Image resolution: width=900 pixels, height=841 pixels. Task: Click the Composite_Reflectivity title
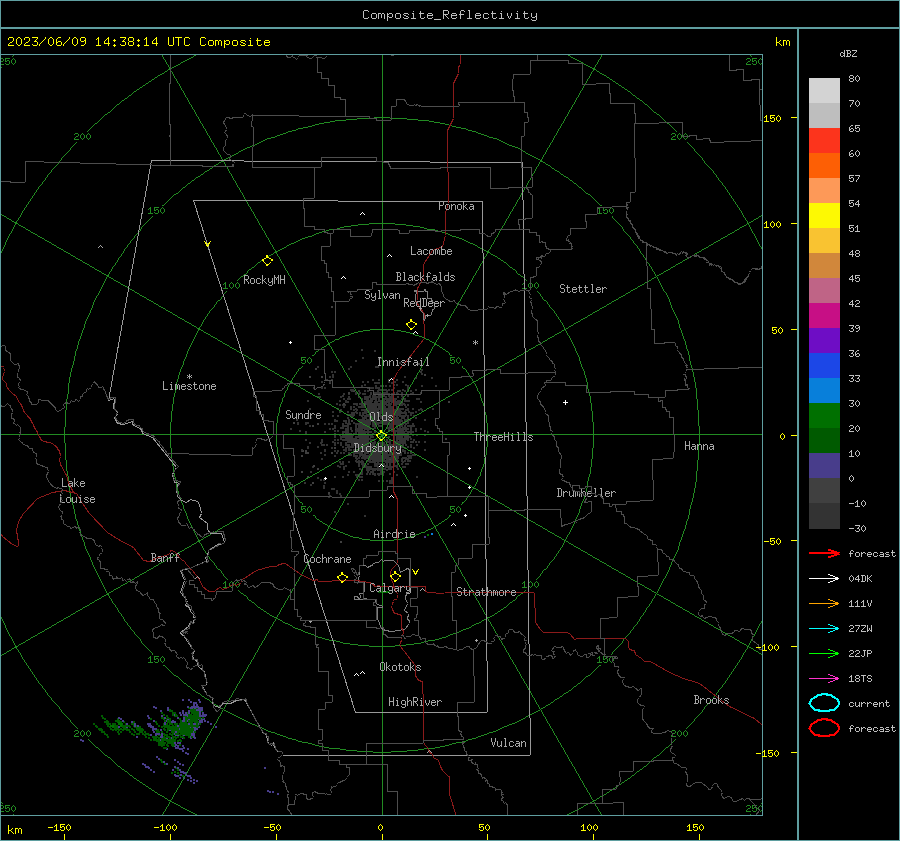[450, 15]
